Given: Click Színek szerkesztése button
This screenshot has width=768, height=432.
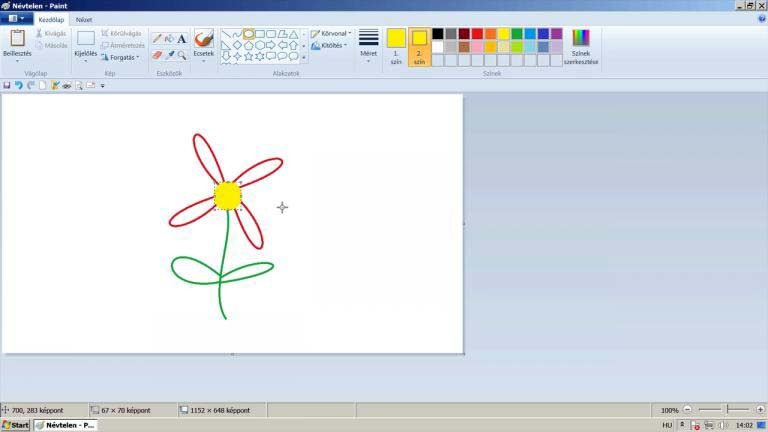Looking at the screenshot, I should (x=581, y=45).
